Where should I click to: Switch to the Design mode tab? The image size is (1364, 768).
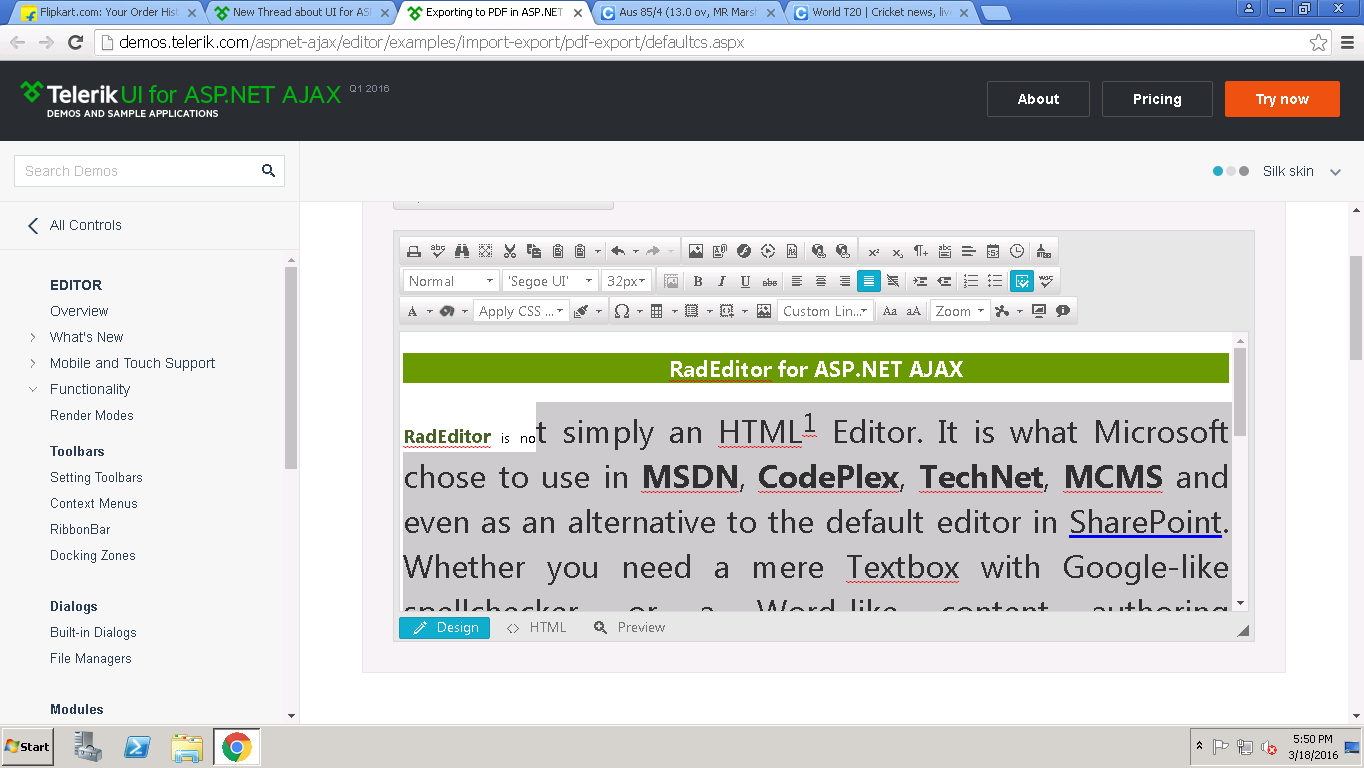coord(445,627)
